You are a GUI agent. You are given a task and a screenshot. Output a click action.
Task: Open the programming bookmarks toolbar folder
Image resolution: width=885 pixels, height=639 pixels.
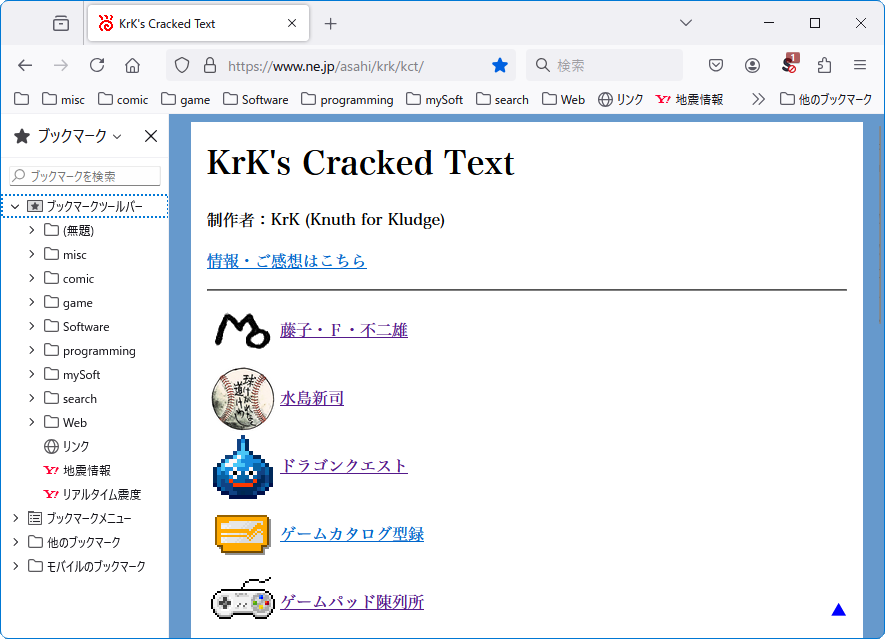point(347,99)
